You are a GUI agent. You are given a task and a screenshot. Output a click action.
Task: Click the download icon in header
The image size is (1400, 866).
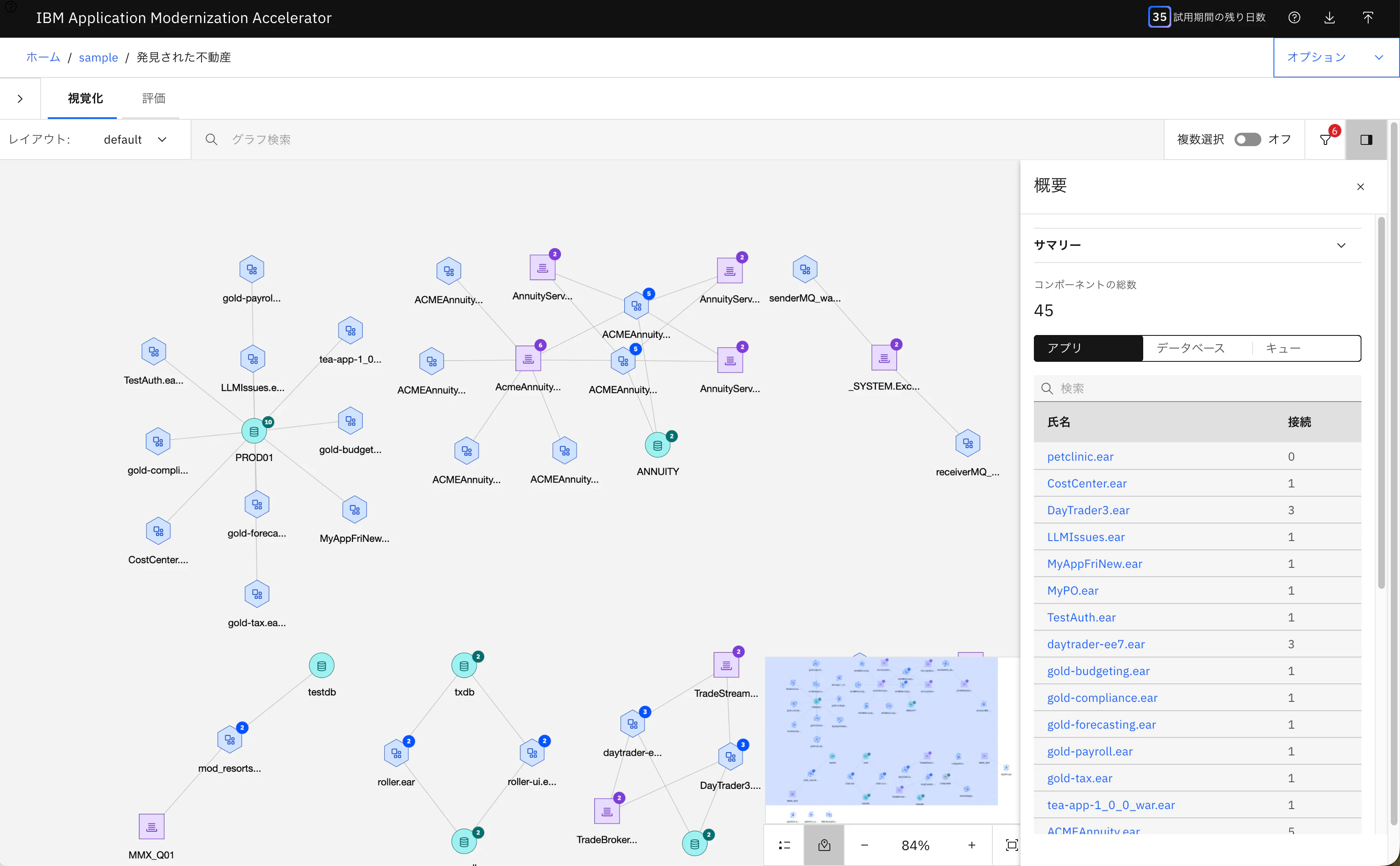(1330, 18)
